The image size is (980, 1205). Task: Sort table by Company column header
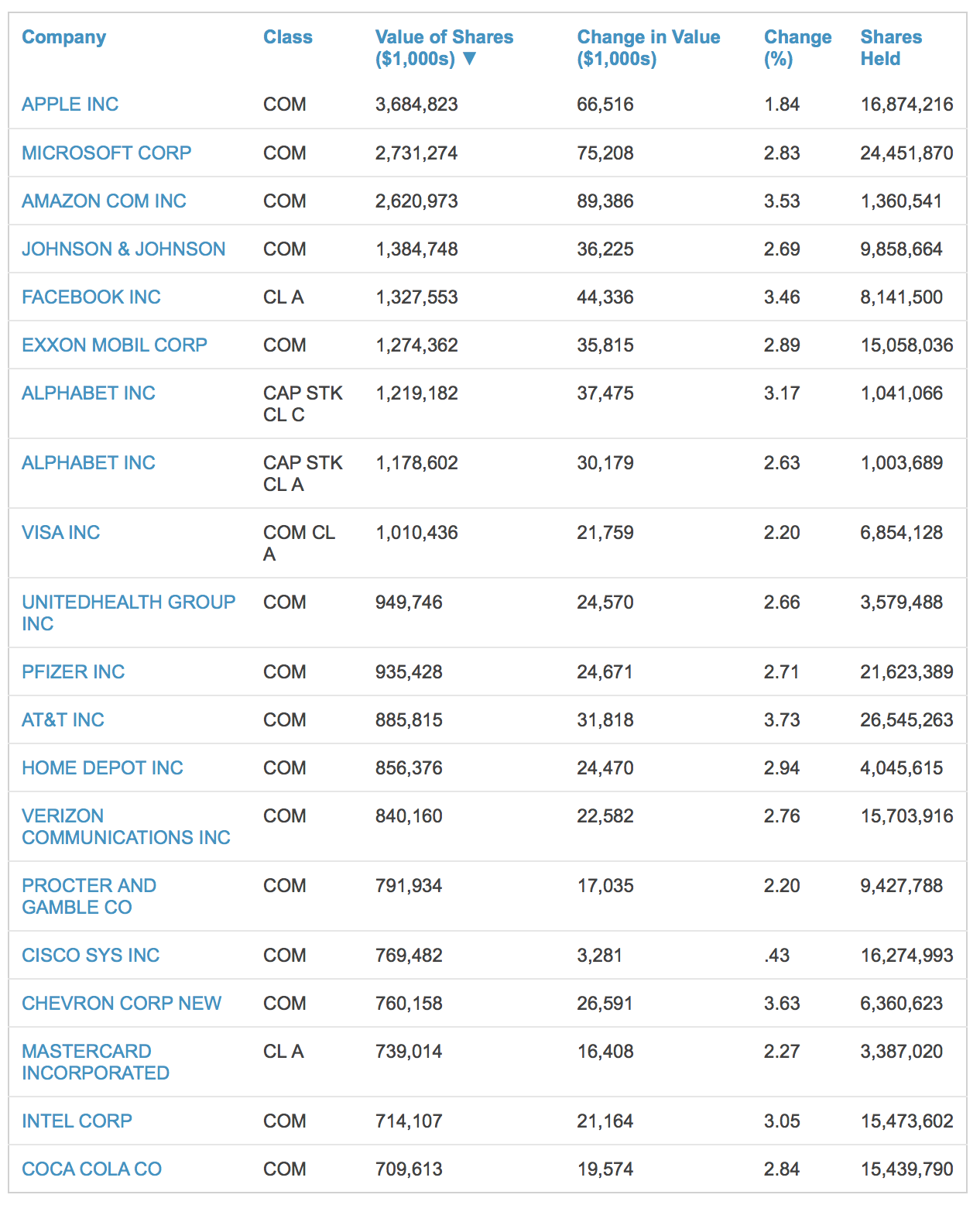pos(63,37)
